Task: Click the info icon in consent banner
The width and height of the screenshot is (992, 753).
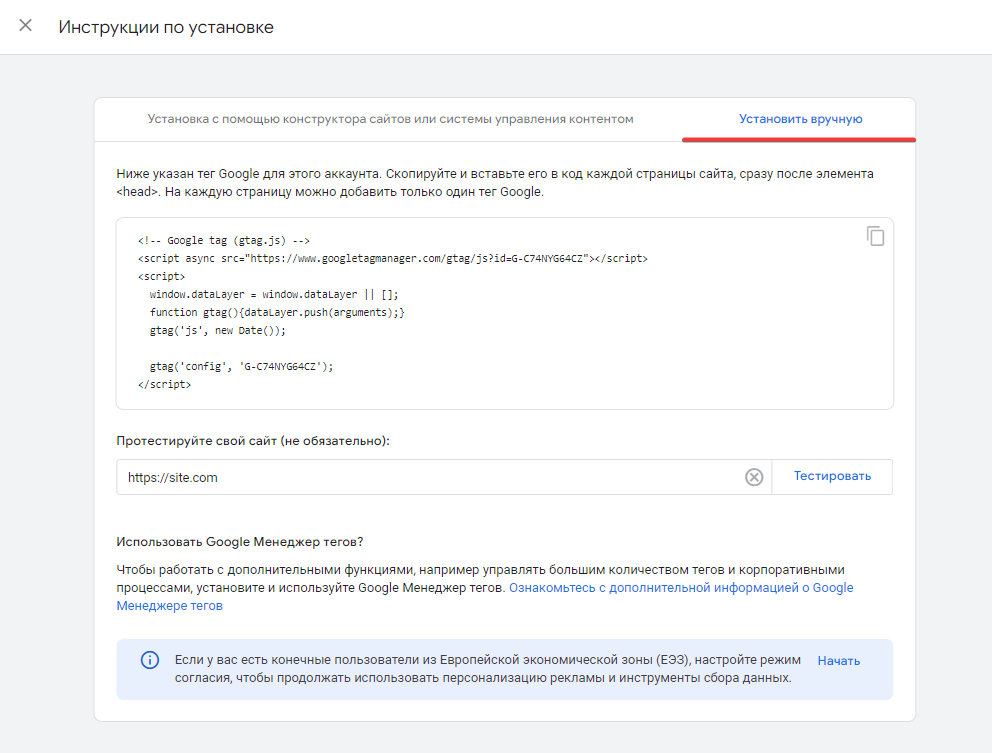Action: [150, 660]
